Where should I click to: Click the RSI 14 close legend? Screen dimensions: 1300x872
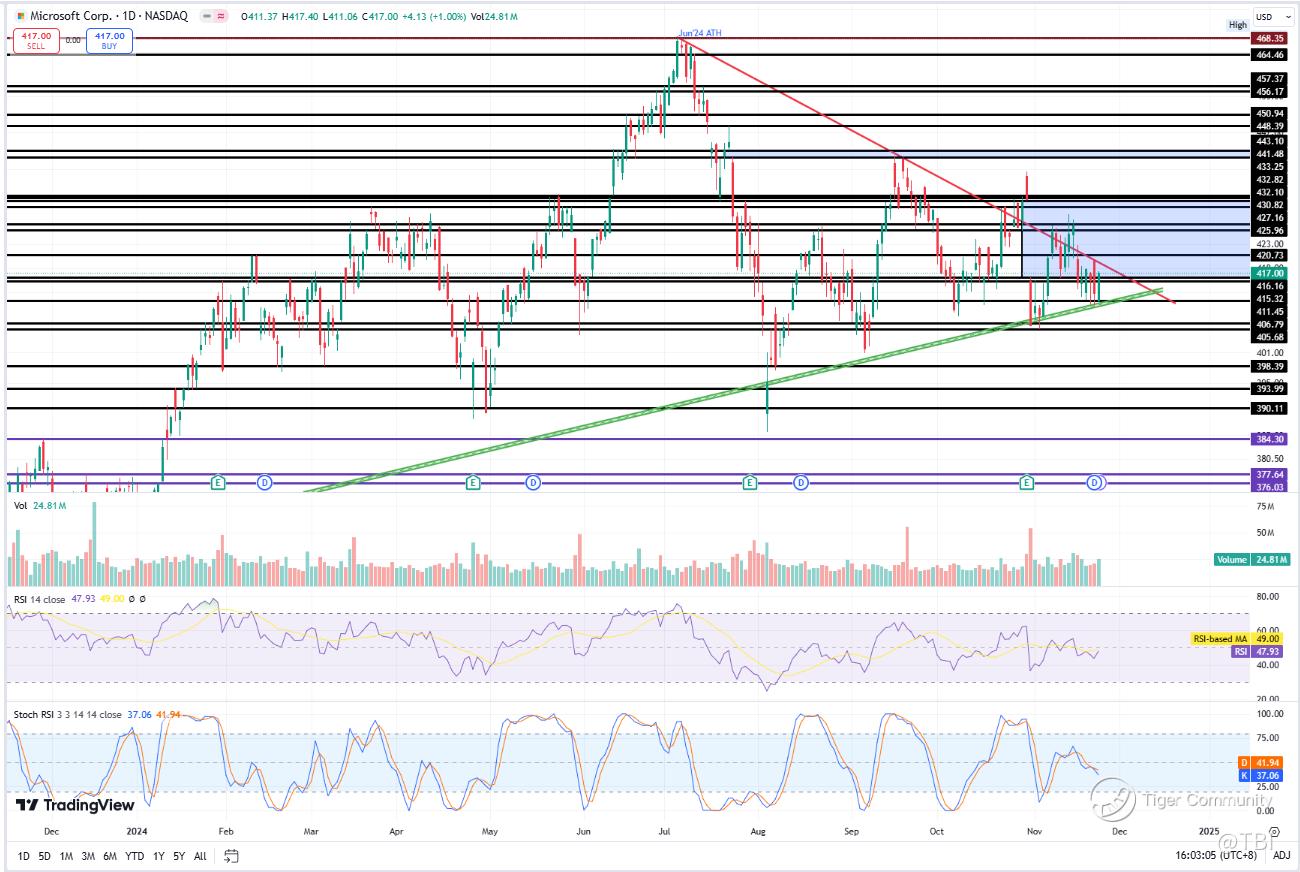click(40, 598)
